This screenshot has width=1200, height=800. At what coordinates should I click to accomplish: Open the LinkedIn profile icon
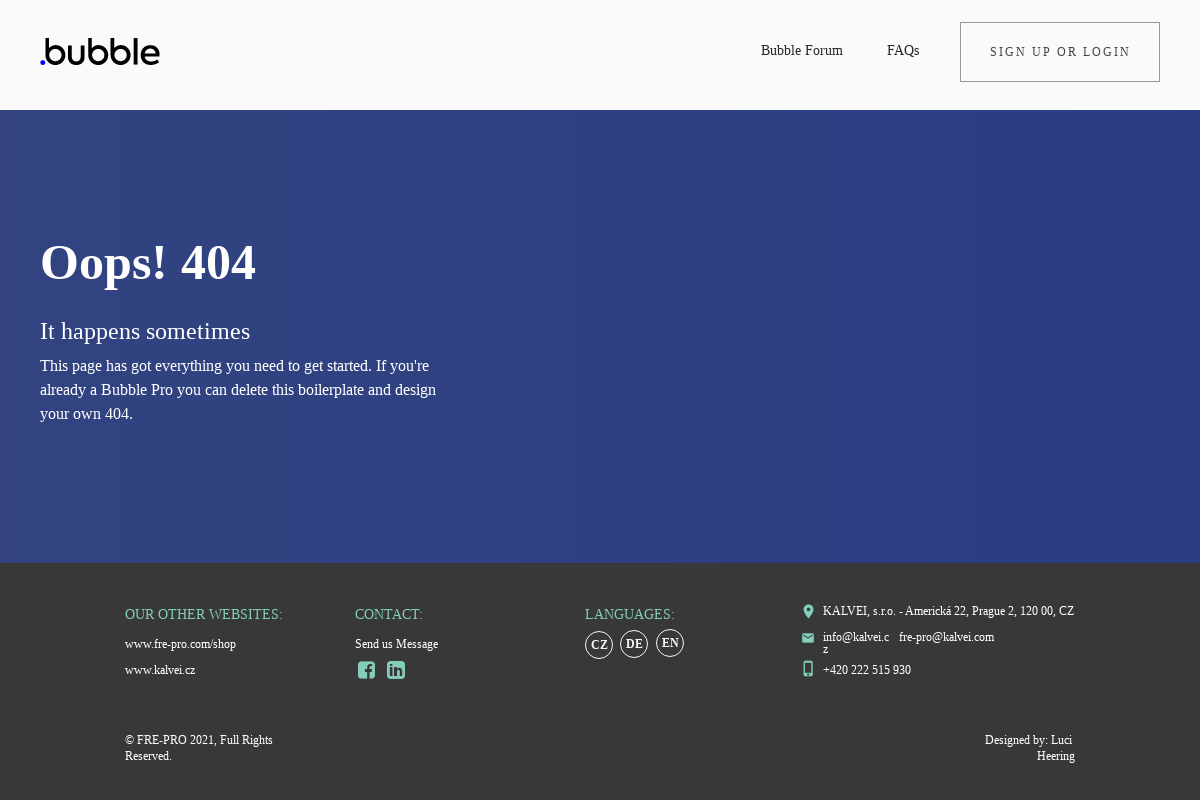[396, 670]
